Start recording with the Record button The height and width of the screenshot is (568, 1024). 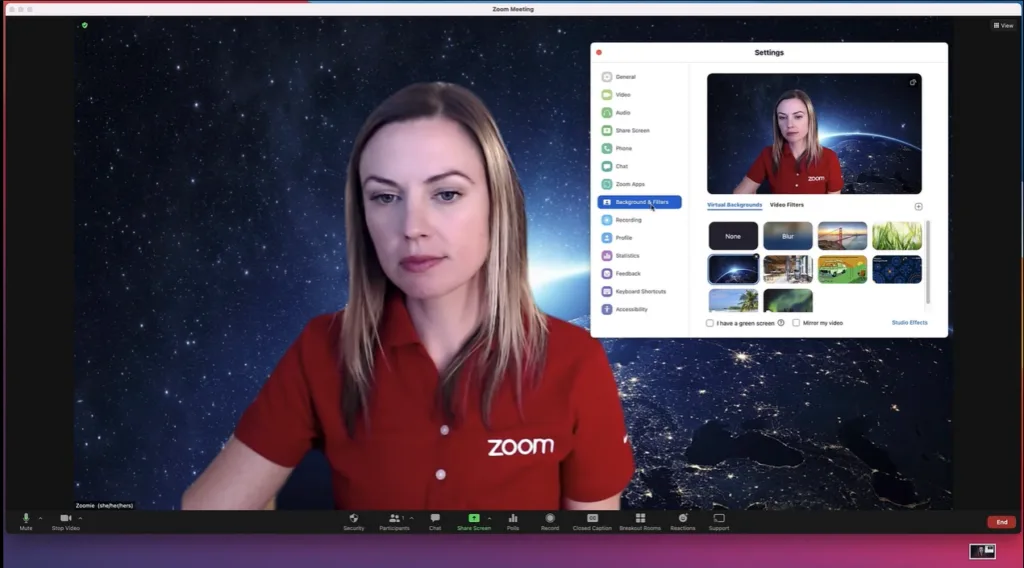coord(550,522)
